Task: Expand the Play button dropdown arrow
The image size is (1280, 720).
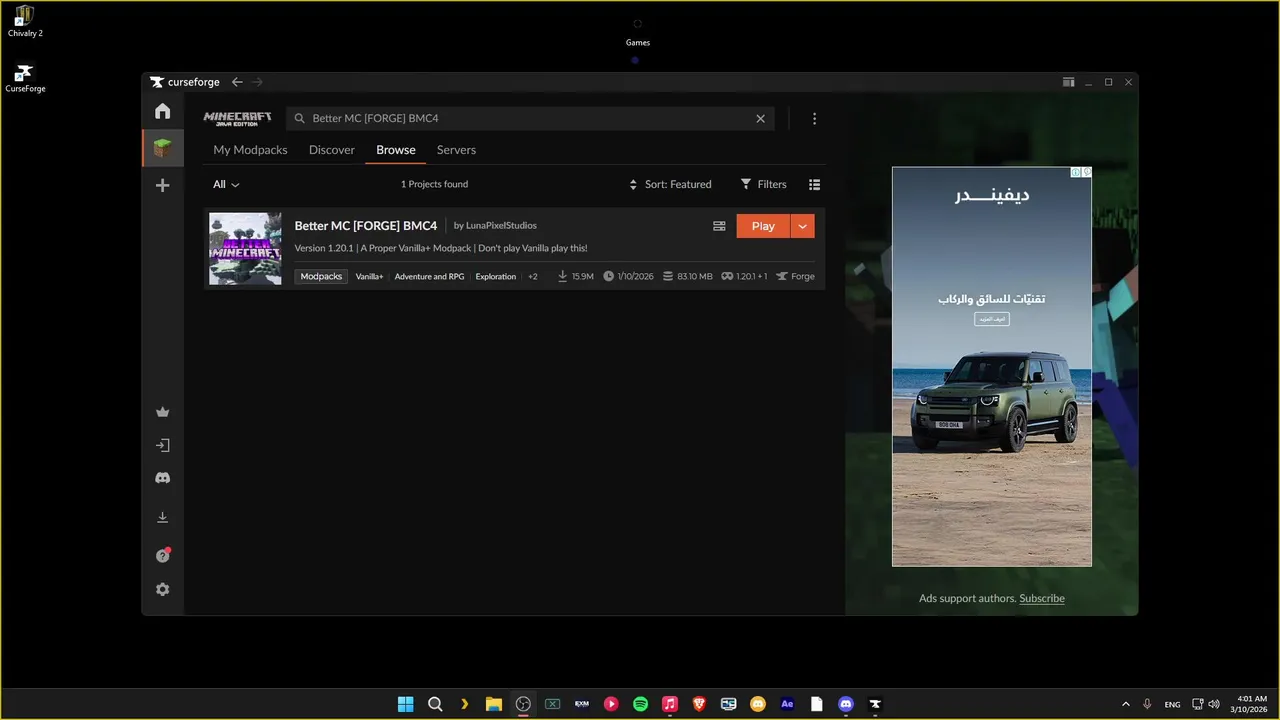Action: [x=803, y=226]
